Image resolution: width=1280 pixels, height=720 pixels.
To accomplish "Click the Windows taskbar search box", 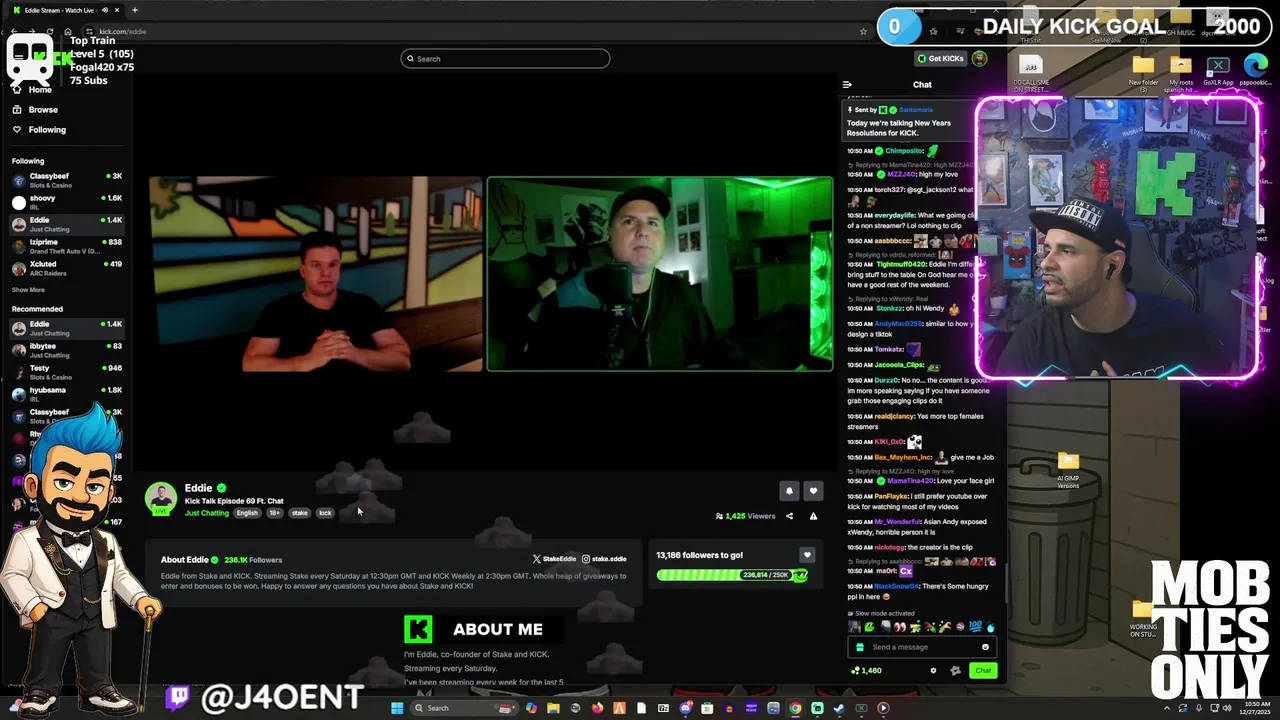I will (463, 708).
